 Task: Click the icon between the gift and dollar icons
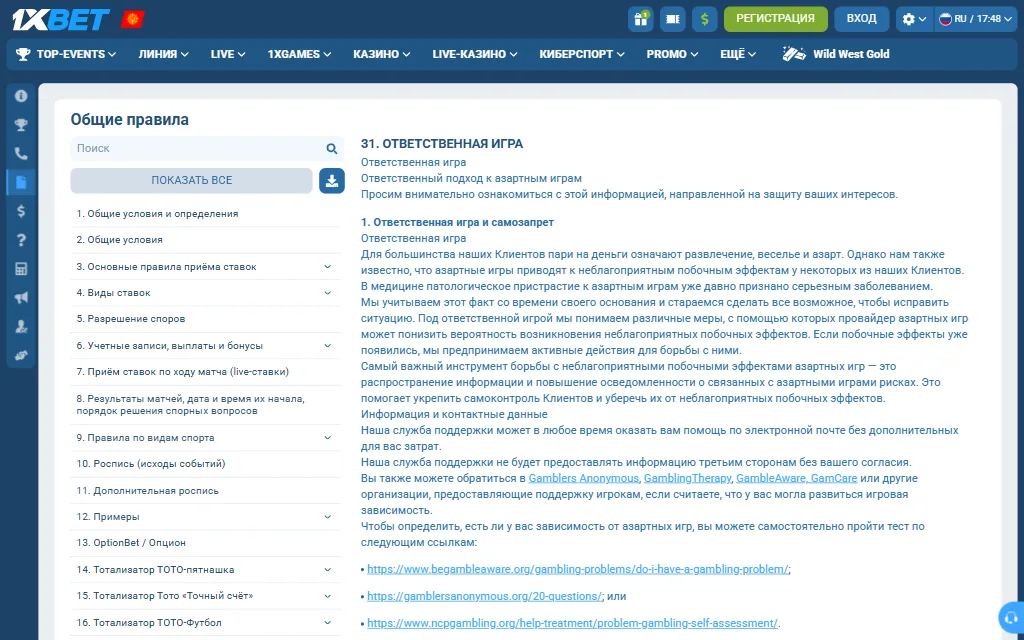[673, 19]
